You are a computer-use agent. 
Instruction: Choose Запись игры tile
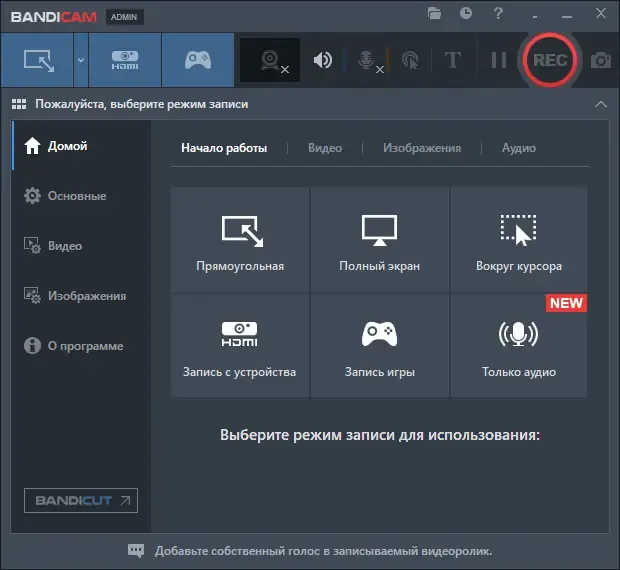(x=380, y=345)
